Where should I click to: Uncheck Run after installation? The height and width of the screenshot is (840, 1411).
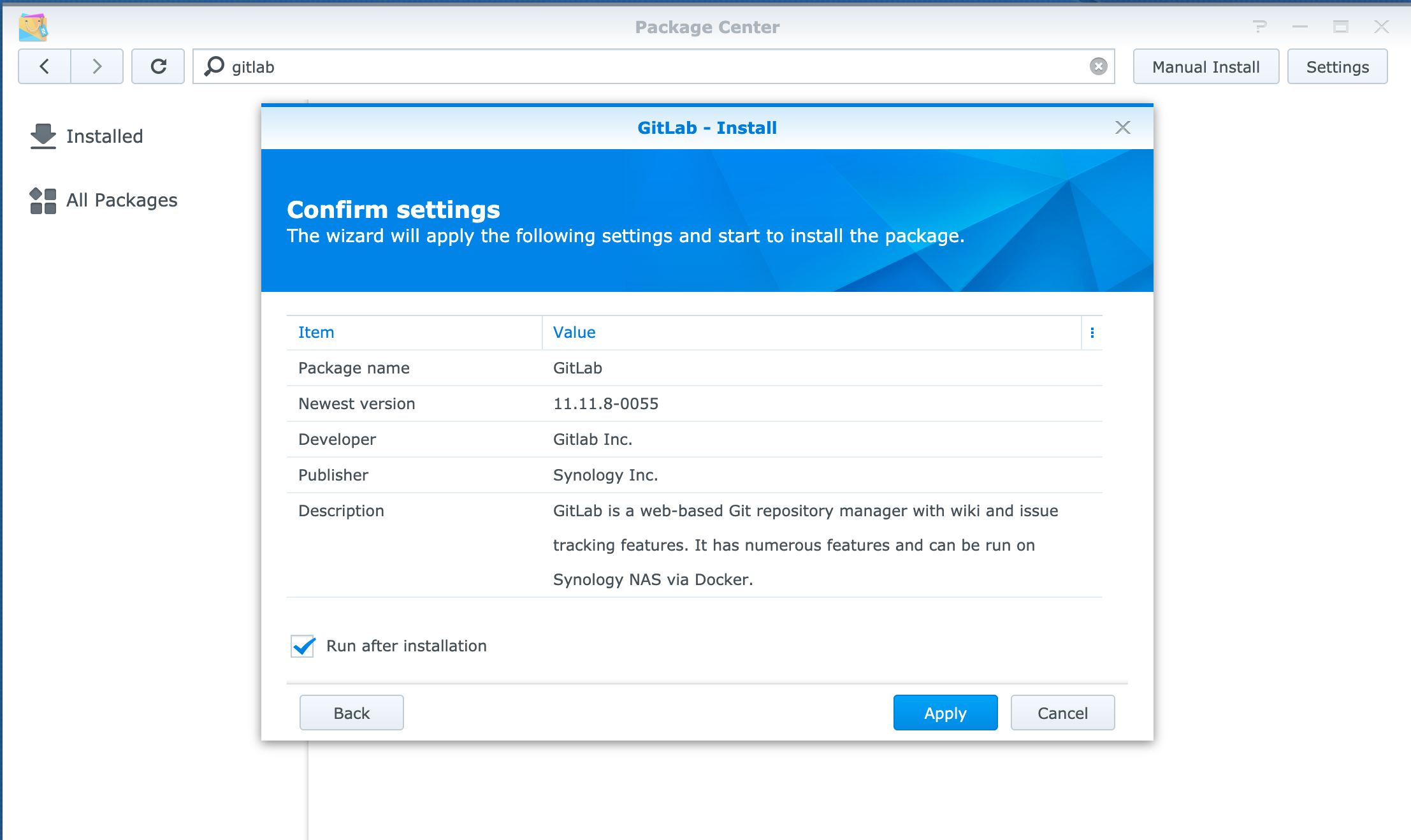coord(303,646)
